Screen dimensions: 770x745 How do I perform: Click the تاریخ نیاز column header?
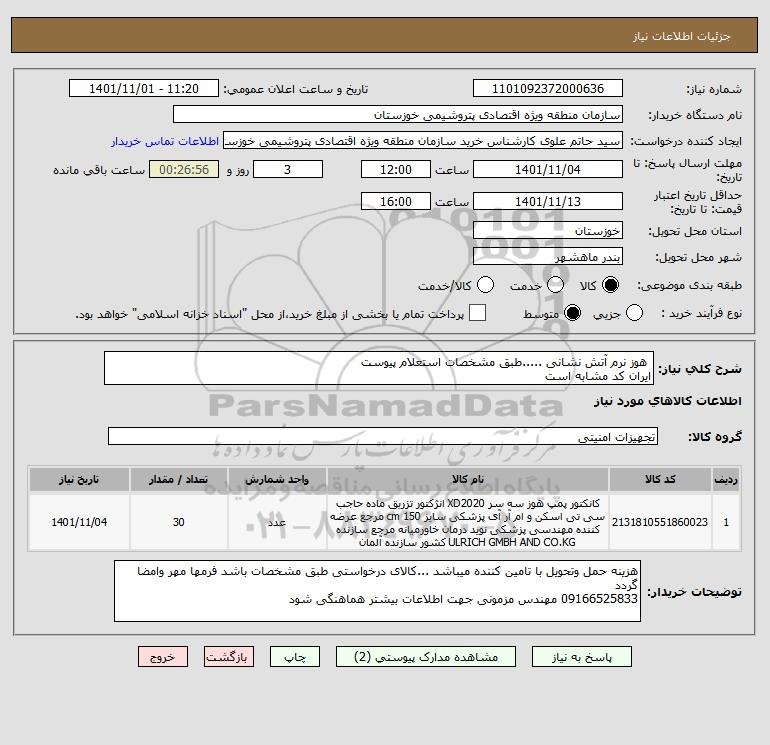coord(79,479)
